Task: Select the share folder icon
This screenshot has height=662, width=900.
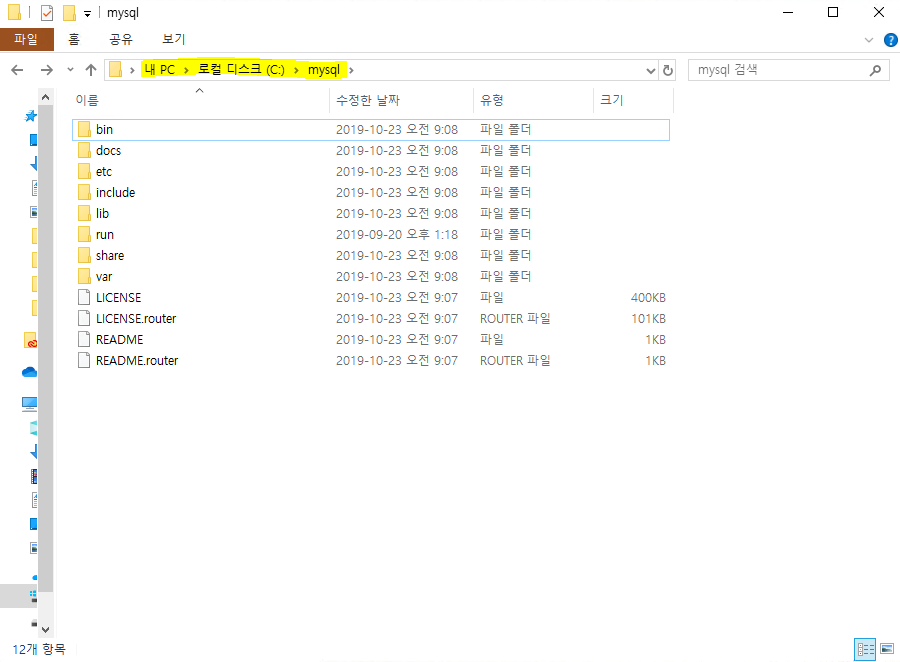Action: (x=84, y=255)
